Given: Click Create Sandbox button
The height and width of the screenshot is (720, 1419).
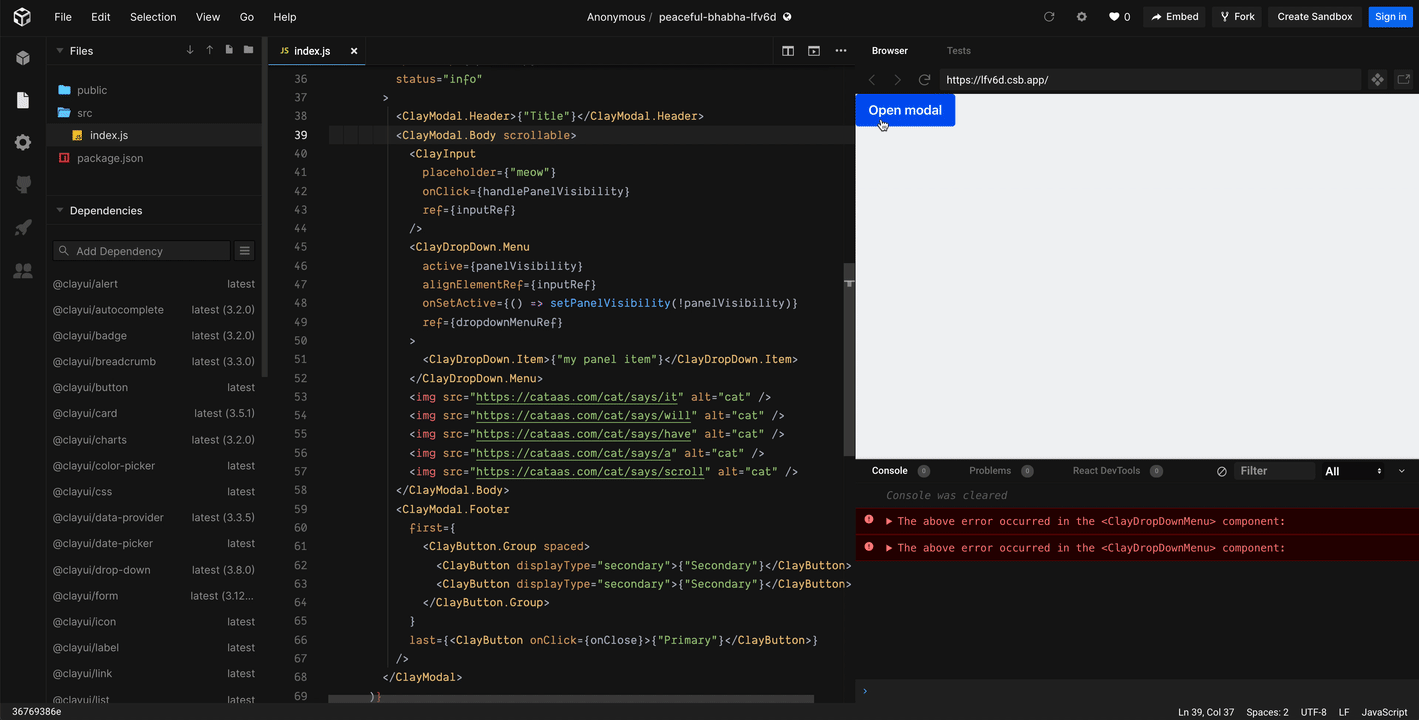Looking at the screenshot, I should pyautogui.click(x=1315, y=17).
